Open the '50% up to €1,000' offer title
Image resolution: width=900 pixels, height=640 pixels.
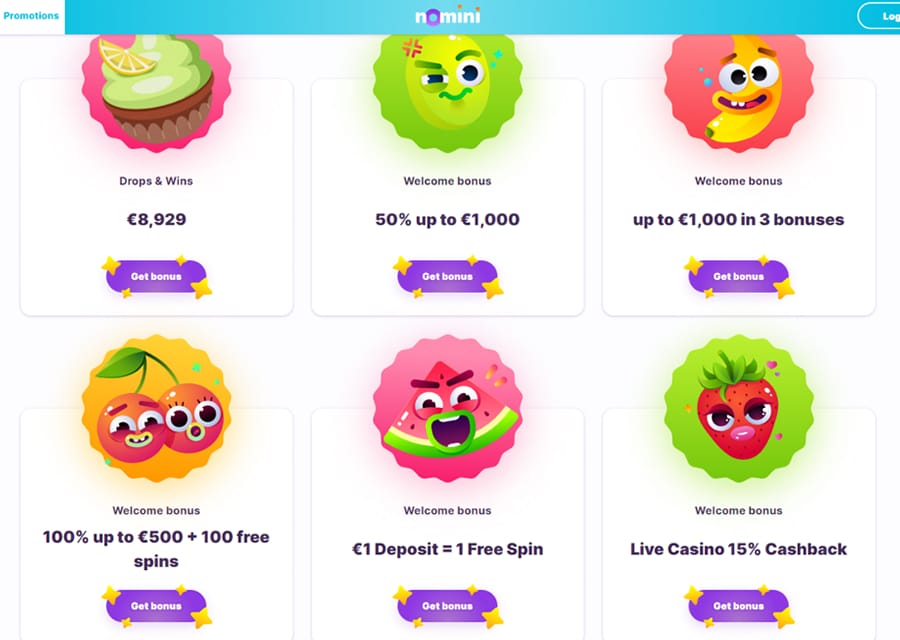pos(448,220)
